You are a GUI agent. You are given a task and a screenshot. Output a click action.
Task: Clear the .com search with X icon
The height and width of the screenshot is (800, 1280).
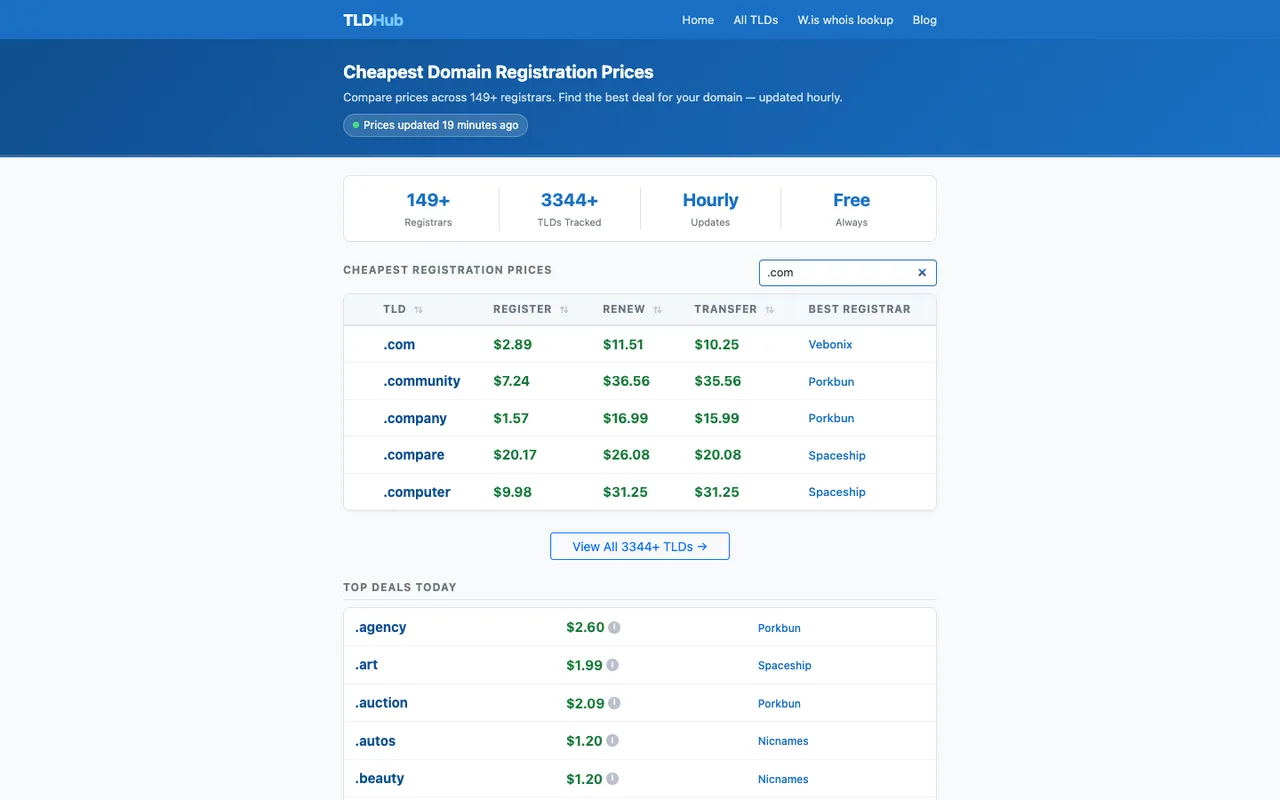coord(922,273)
